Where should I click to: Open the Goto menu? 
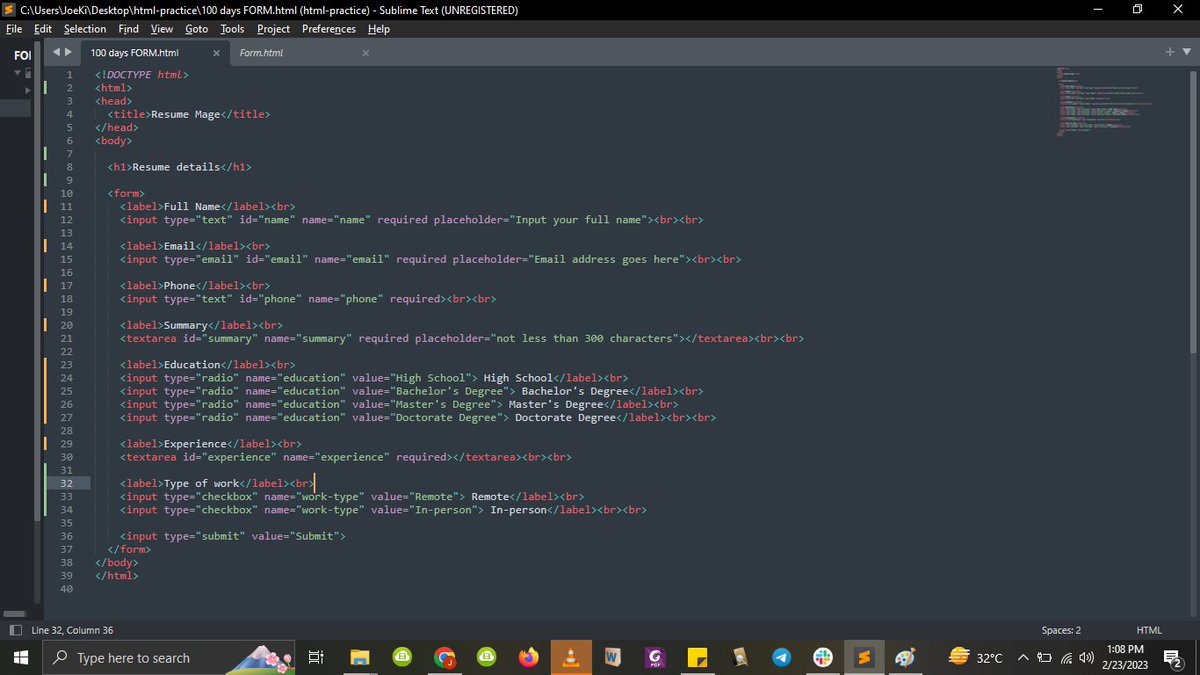(196, 28)
